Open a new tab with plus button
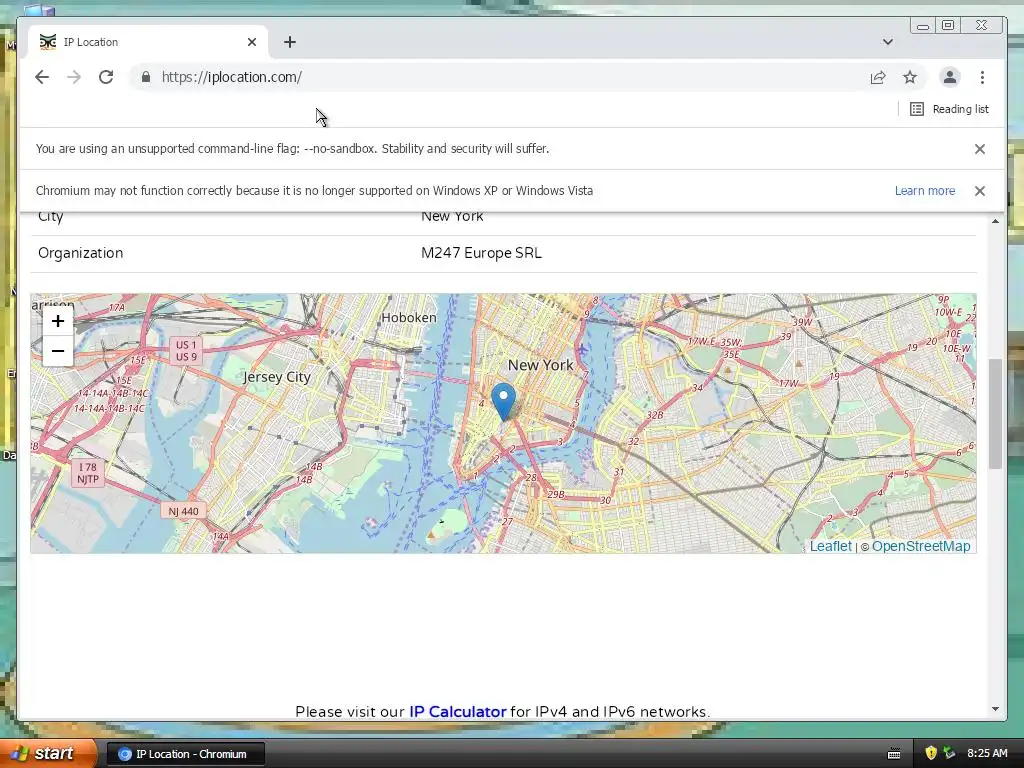Image resolution: width=1024 pixels, height=768 pixels. [290, 42]
